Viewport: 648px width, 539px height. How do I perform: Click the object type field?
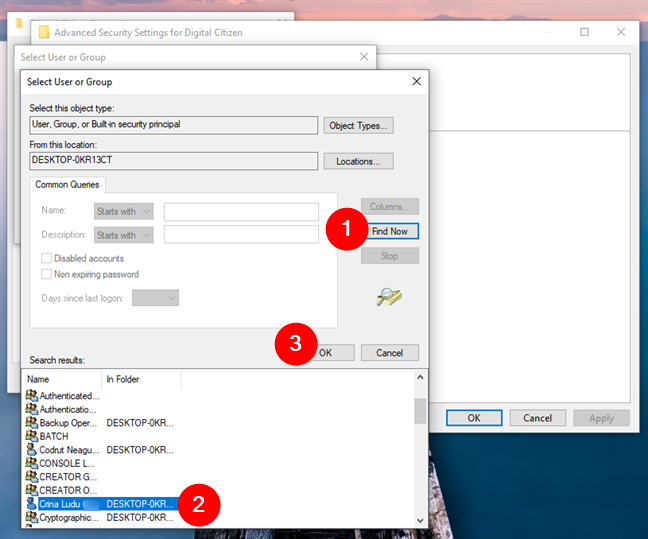tap(174, 125)
